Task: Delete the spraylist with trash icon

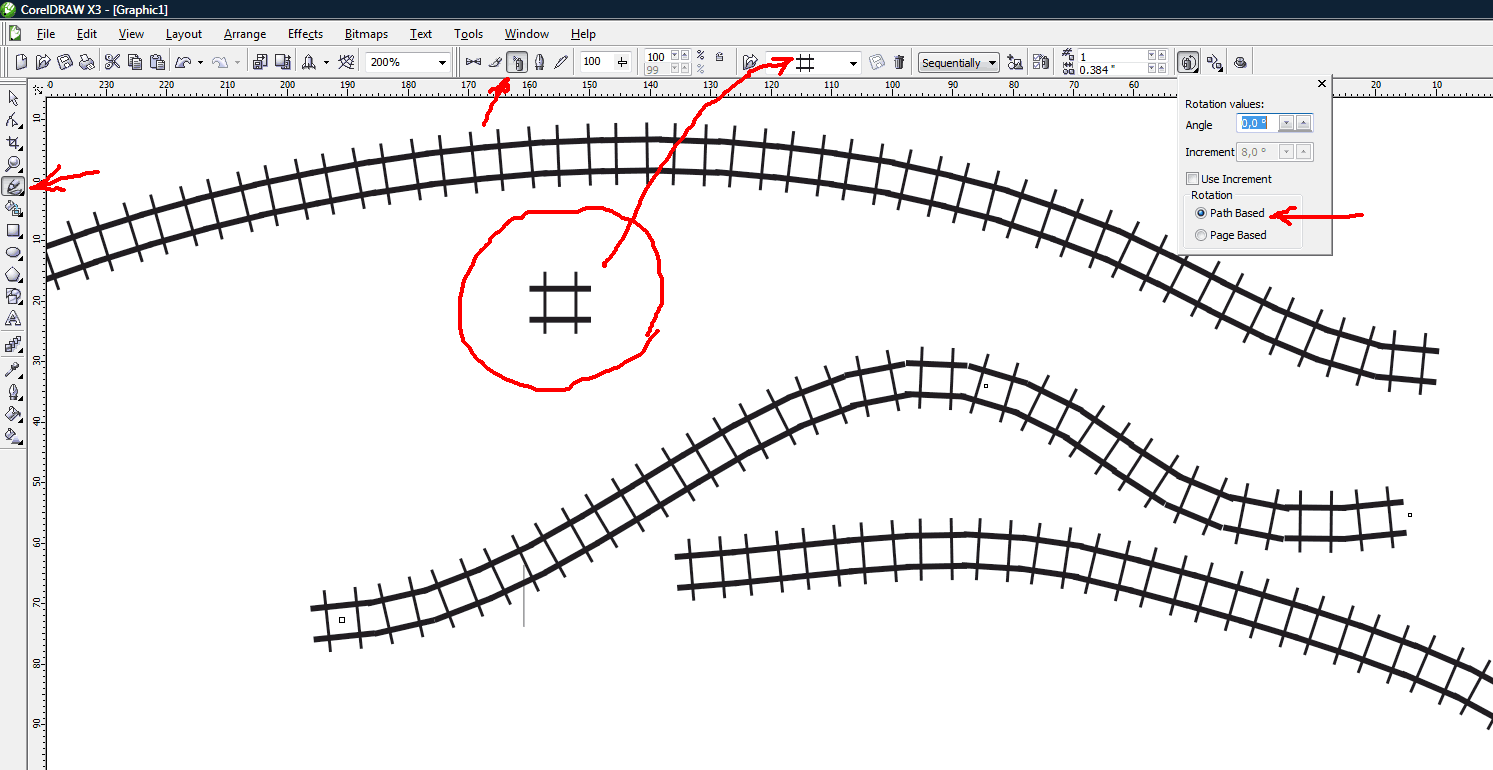Action: point(899,62)
